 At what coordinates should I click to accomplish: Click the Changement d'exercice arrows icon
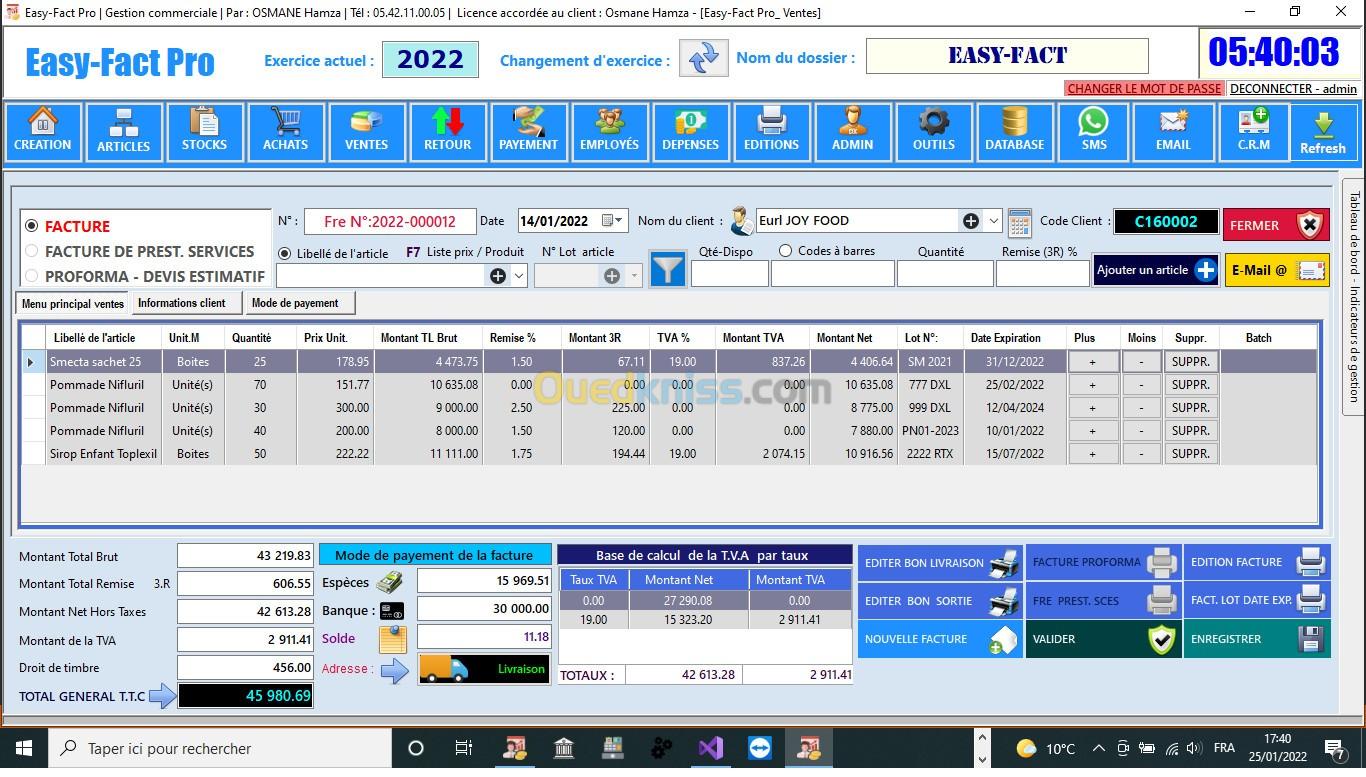click(x=703, y=58)
